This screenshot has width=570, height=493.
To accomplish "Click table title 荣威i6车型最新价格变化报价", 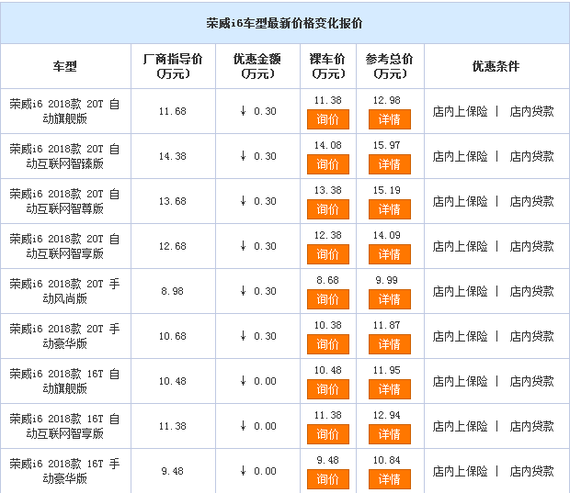I will (284, 23).
